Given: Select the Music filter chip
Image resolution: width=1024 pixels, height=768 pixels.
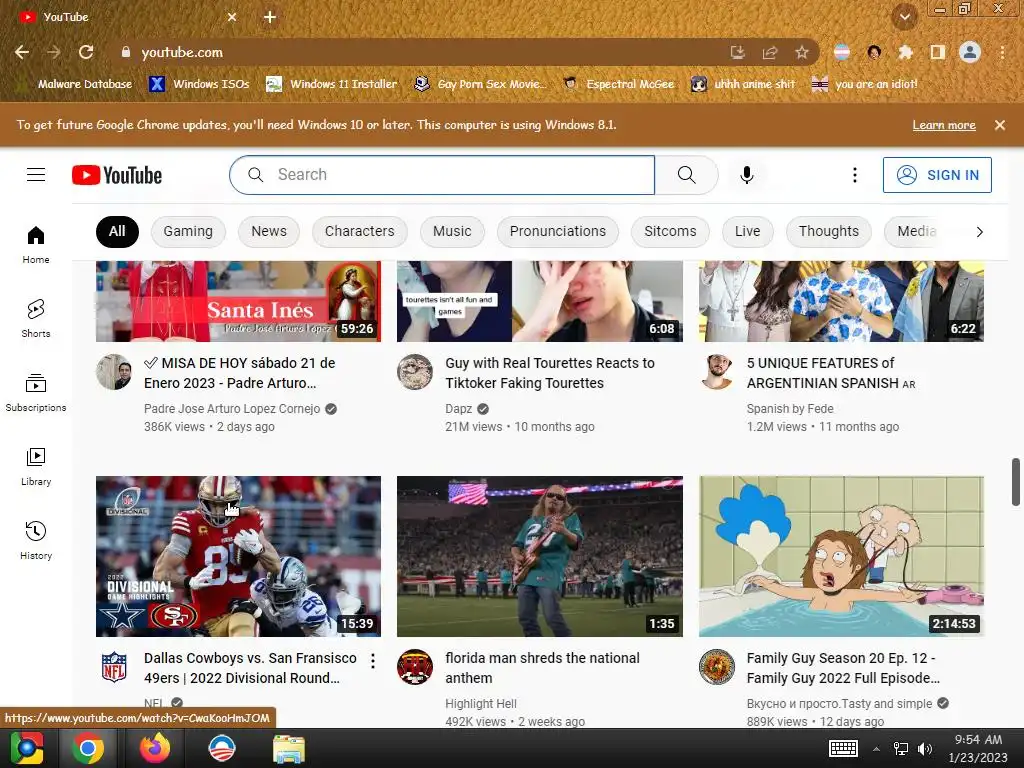Looking at the screenshot, I should [452, 232].
